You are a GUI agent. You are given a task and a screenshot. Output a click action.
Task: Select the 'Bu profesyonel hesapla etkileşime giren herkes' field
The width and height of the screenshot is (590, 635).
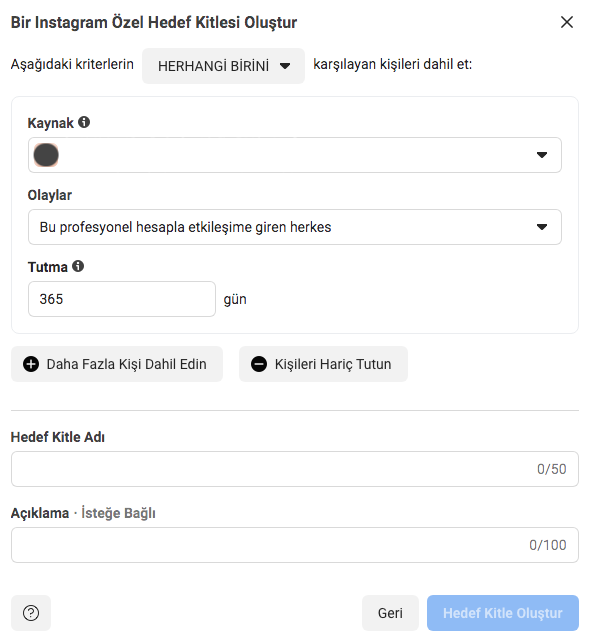click(x=295, y=227)
